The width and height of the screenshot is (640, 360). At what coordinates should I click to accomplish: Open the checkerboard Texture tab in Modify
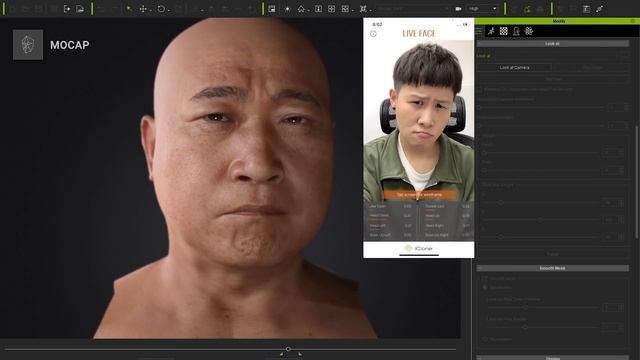(504, 31)
